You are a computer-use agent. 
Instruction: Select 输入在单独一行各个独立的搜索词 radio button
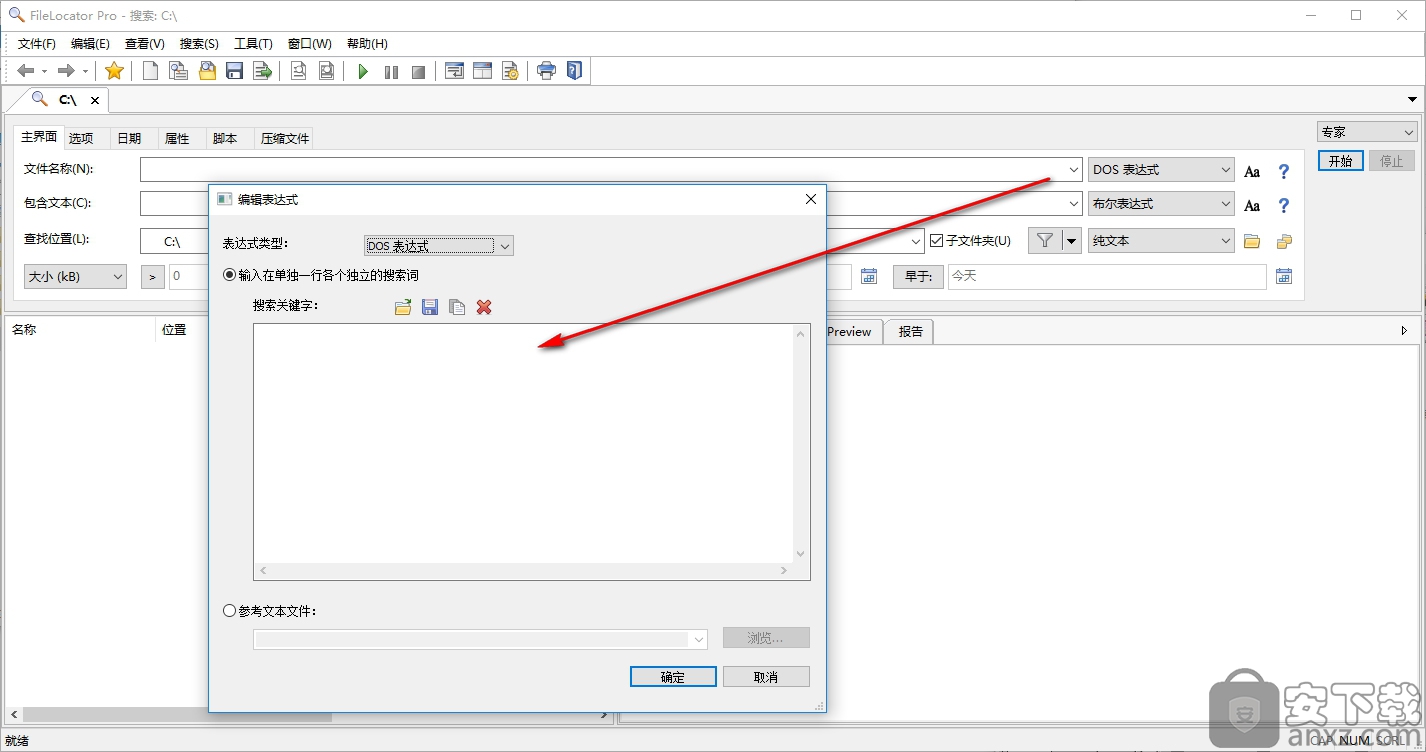230,274
